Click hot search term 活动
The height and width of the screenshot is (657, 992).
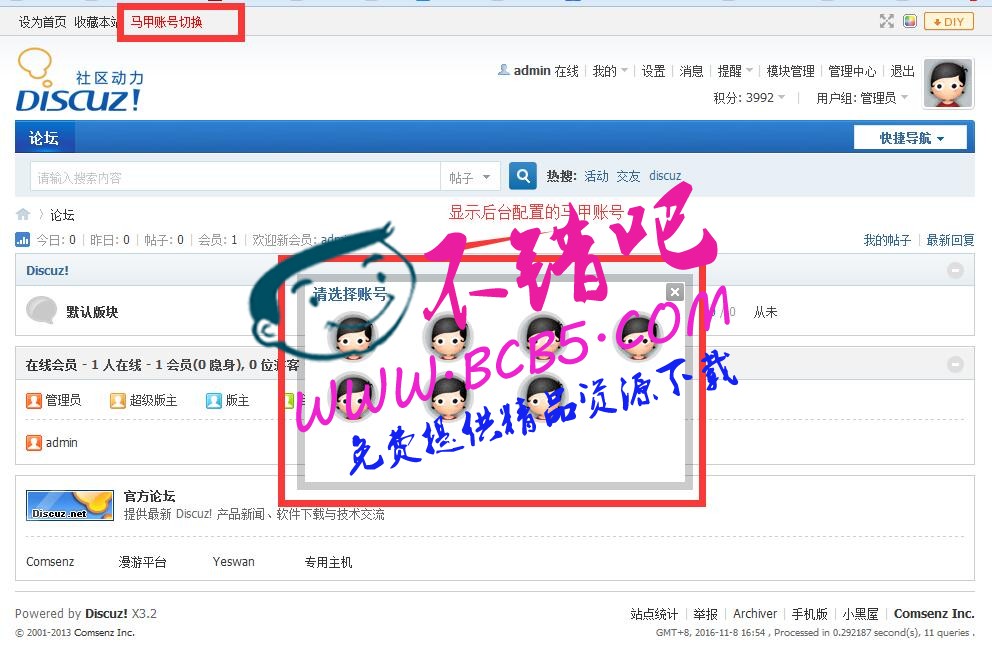596,176
